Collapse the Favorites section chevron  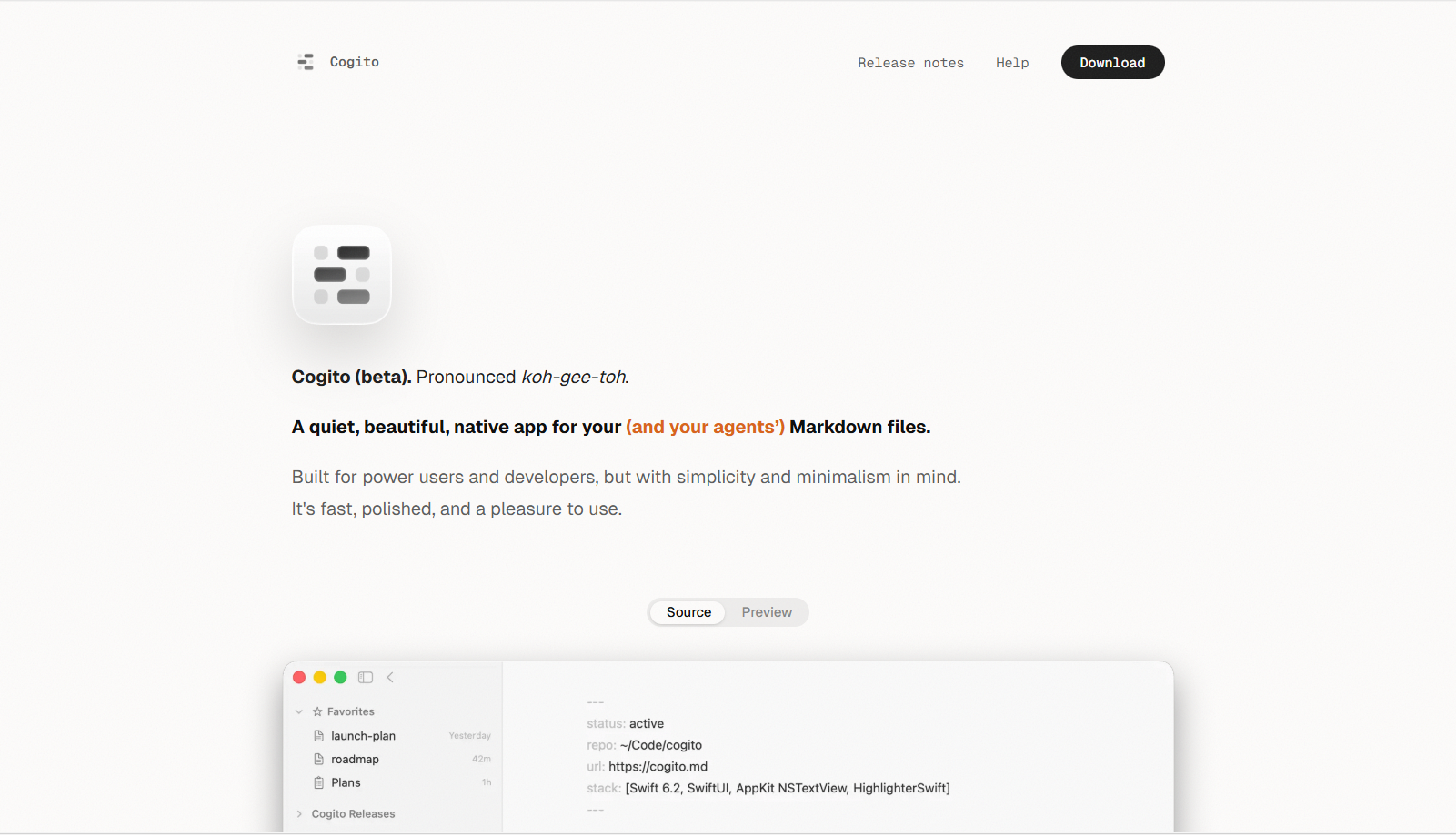(x=299, y=712)
